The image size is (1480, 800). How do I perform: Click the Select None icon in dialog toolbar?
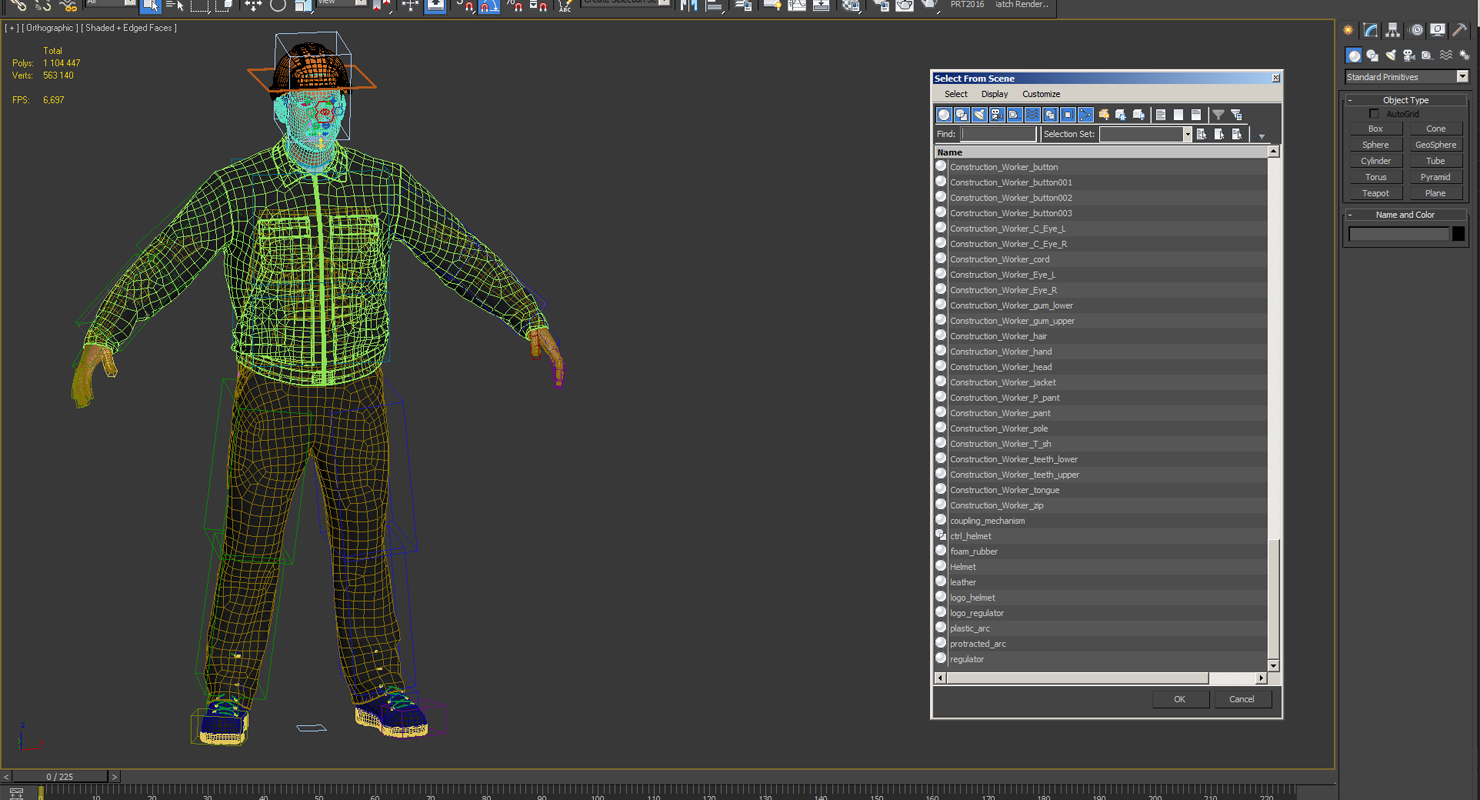click(x=1178, y=115)
